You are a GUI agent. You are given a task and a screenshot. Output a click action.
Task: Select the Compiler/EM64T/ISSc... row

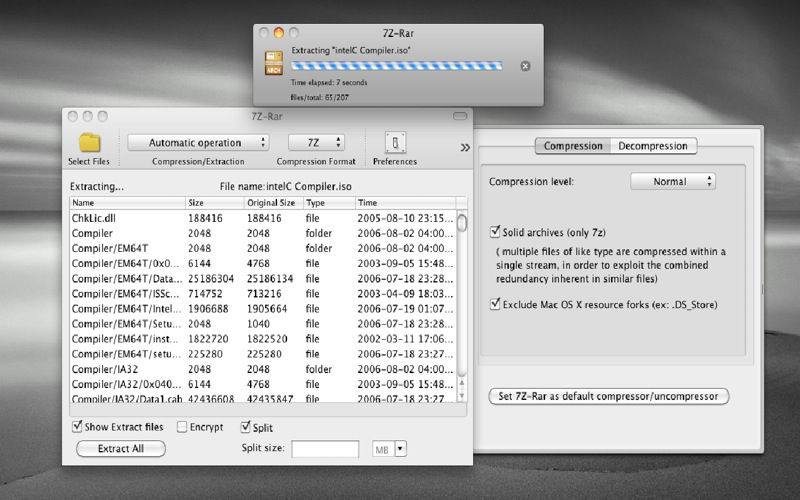(x=263, y=294)
